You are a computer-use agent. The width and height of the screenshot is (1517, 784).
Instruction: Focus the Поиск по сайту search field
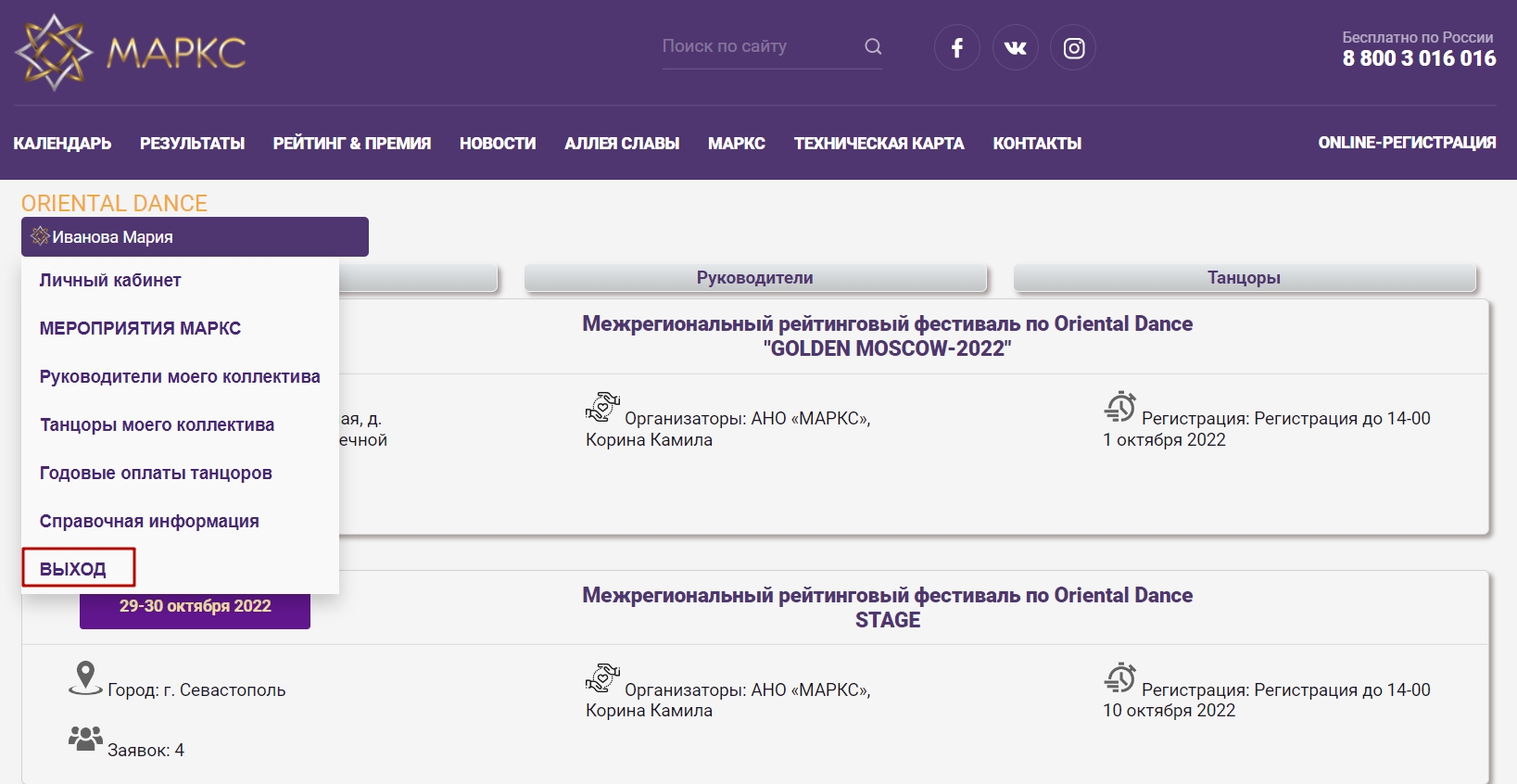pyautogui.click(x=760, y=46)
